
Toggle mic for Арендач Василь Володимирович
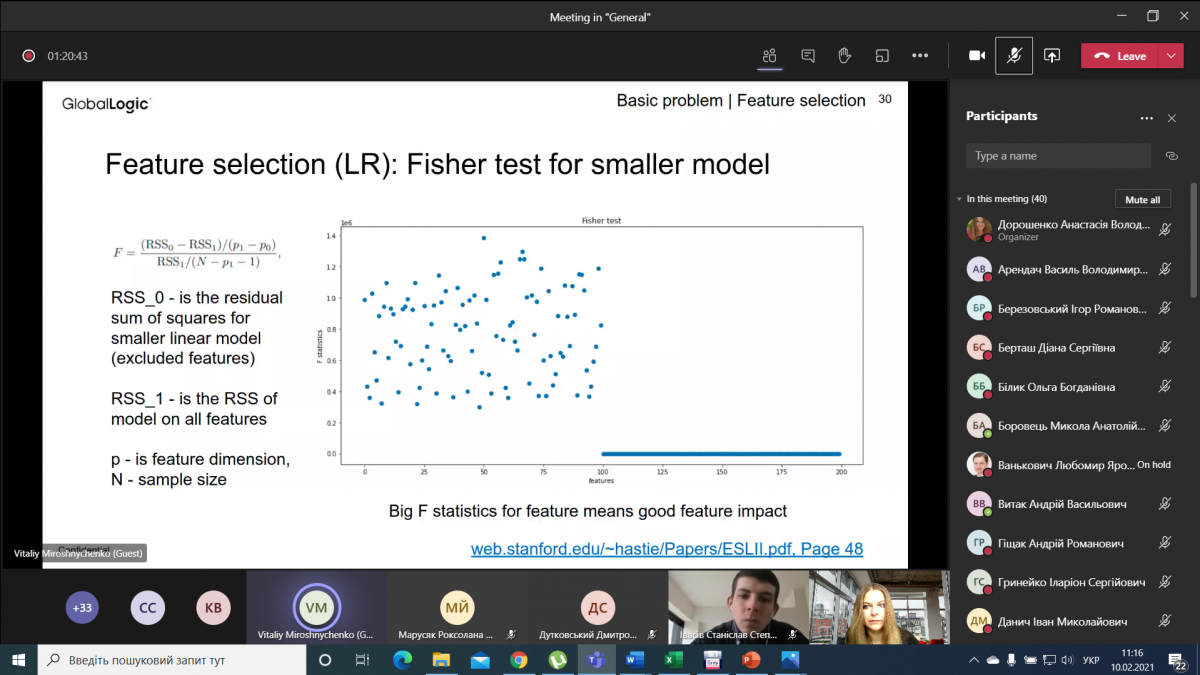coord(1165,269)
